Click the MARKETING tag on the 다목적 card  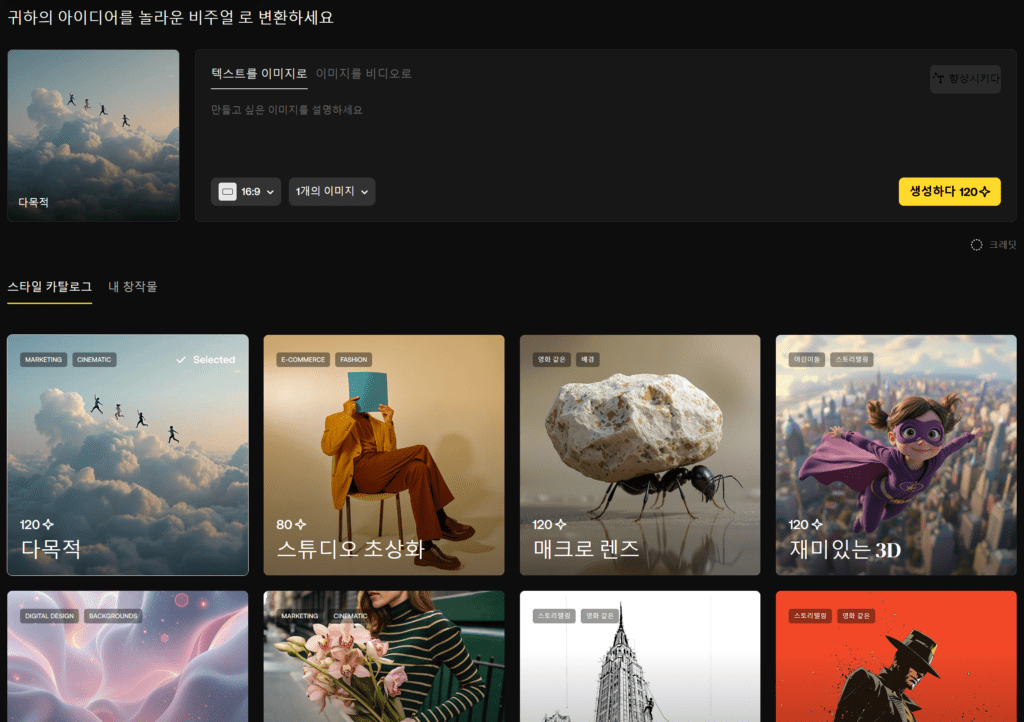(x=44, y=360)
